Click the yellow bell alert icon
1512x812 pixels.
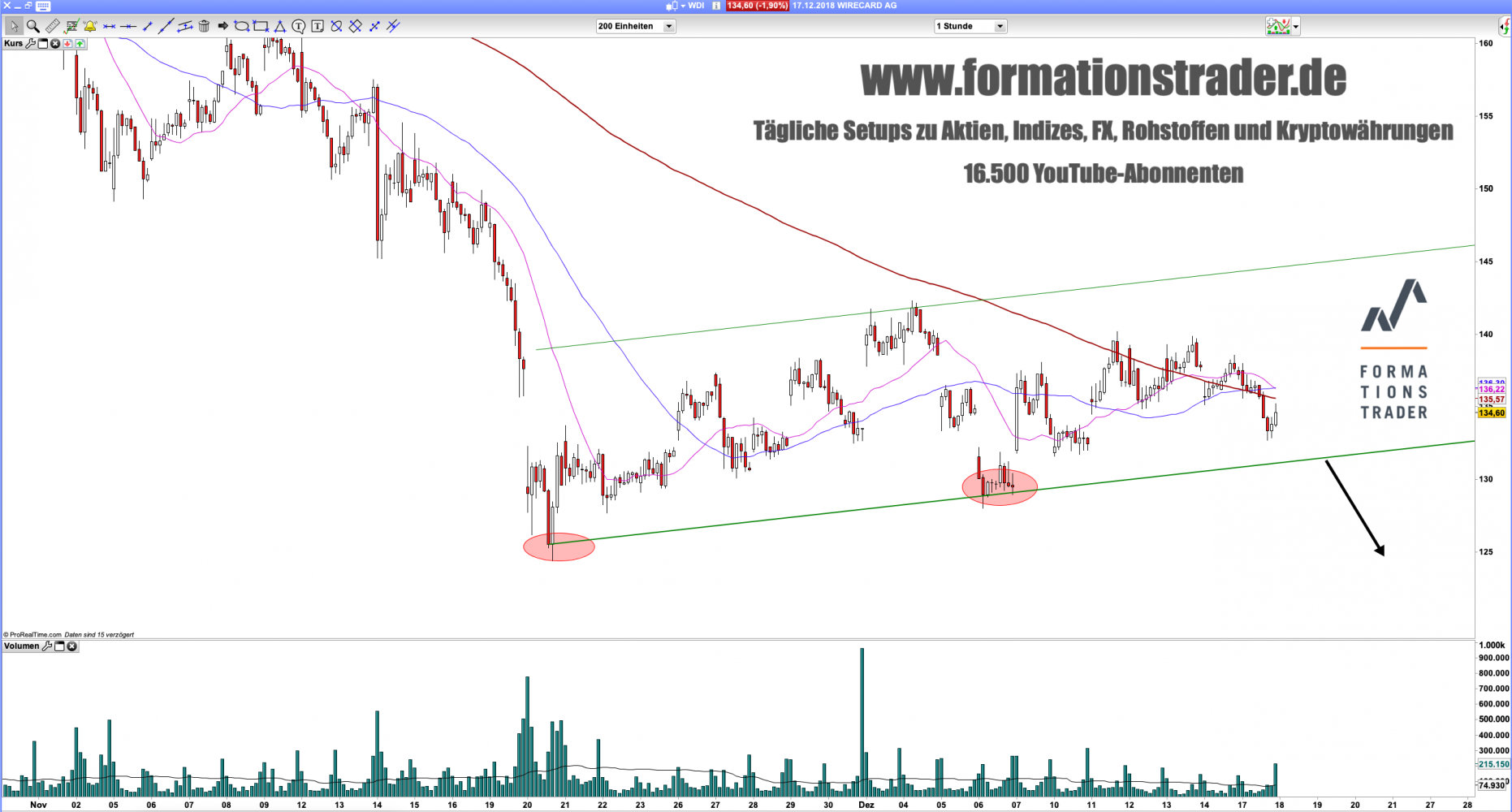click(x=90, y=26)
